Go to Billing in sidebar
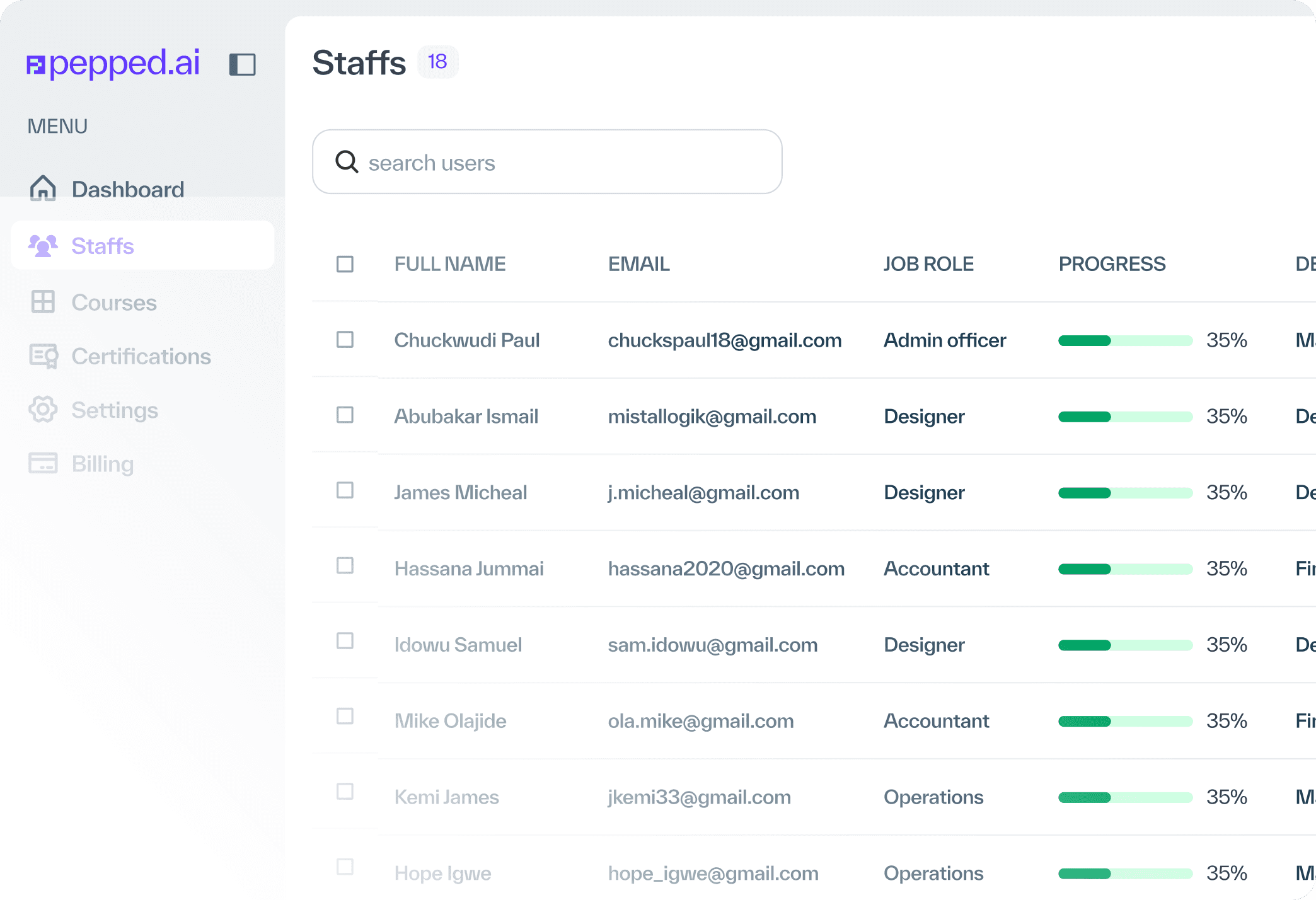This screenshot has height=900, width=1316. [103, 464]
